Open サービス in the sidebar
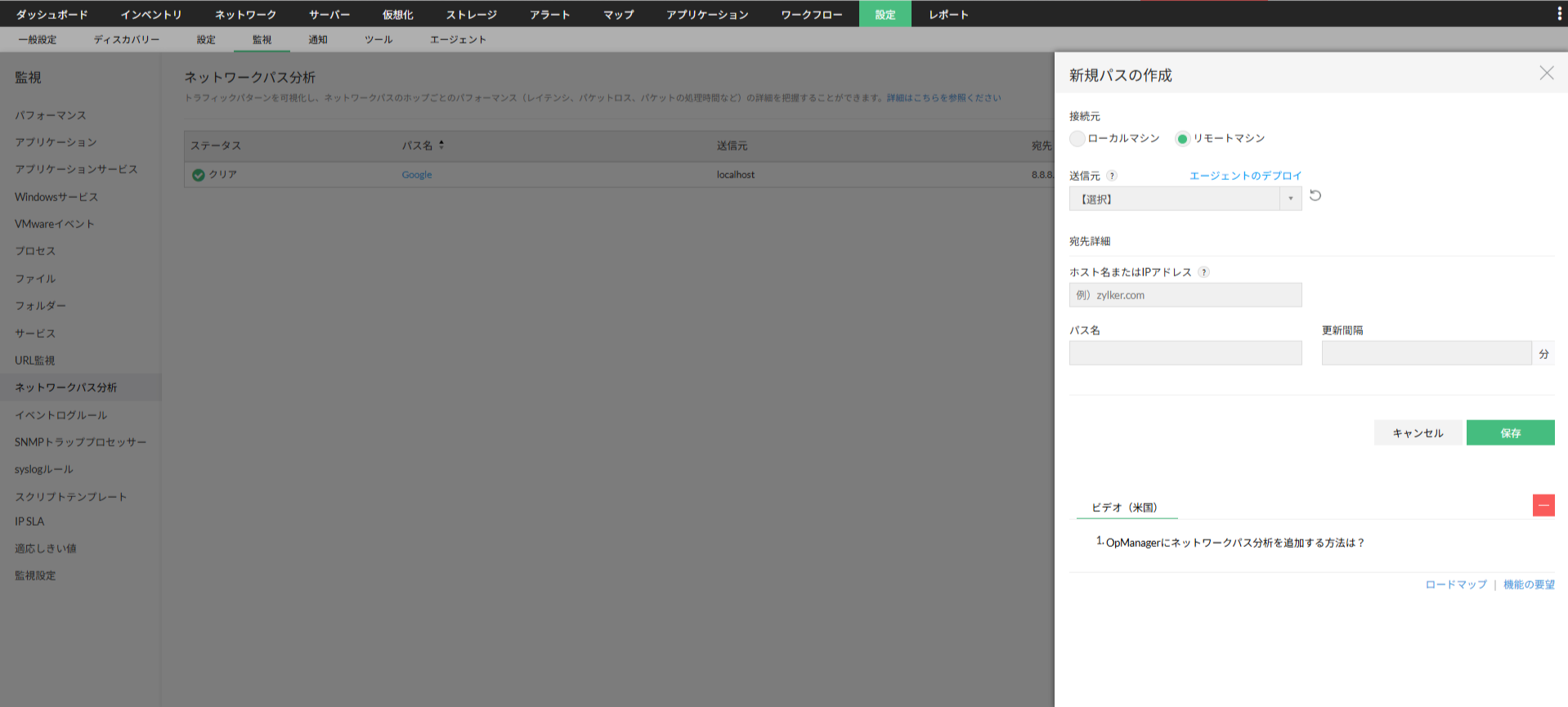 tap(35, 333)
